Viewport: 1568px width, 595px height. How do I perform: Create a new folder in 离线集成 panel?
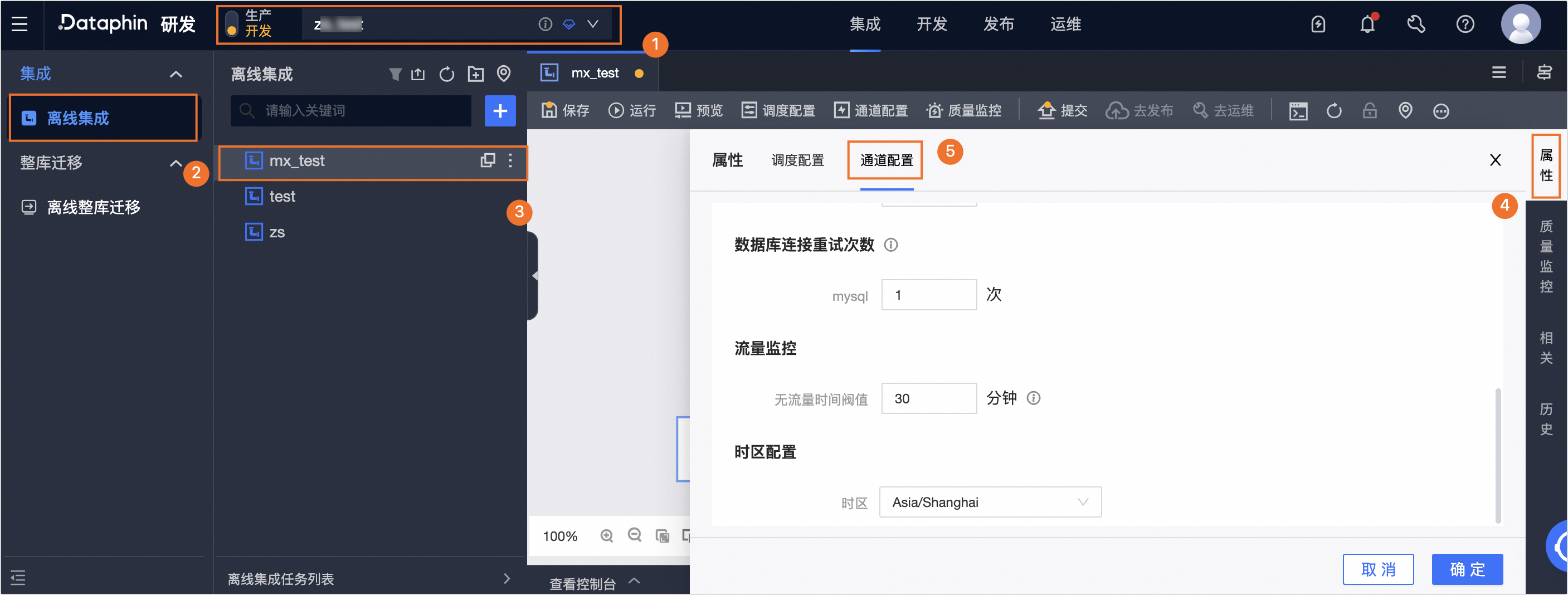coord(475,74)
